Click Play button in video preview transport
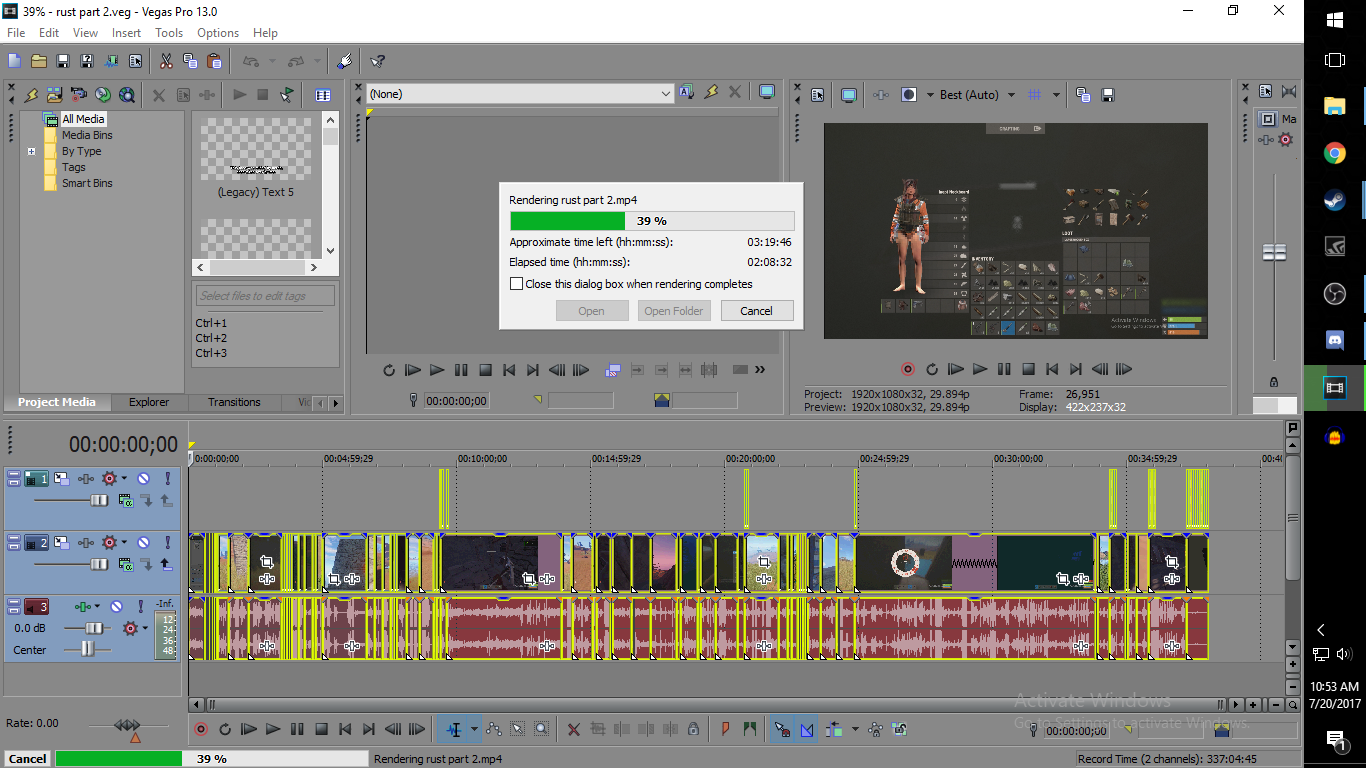The image size is (1366, 768). point(980,369)
